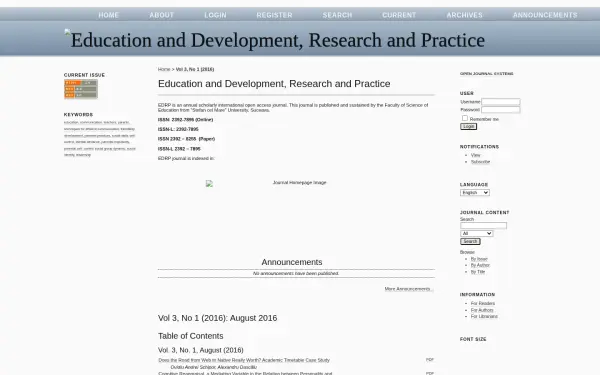Focus the Password input field
This screenshot has width=600, height=375.
click(501, 110)
